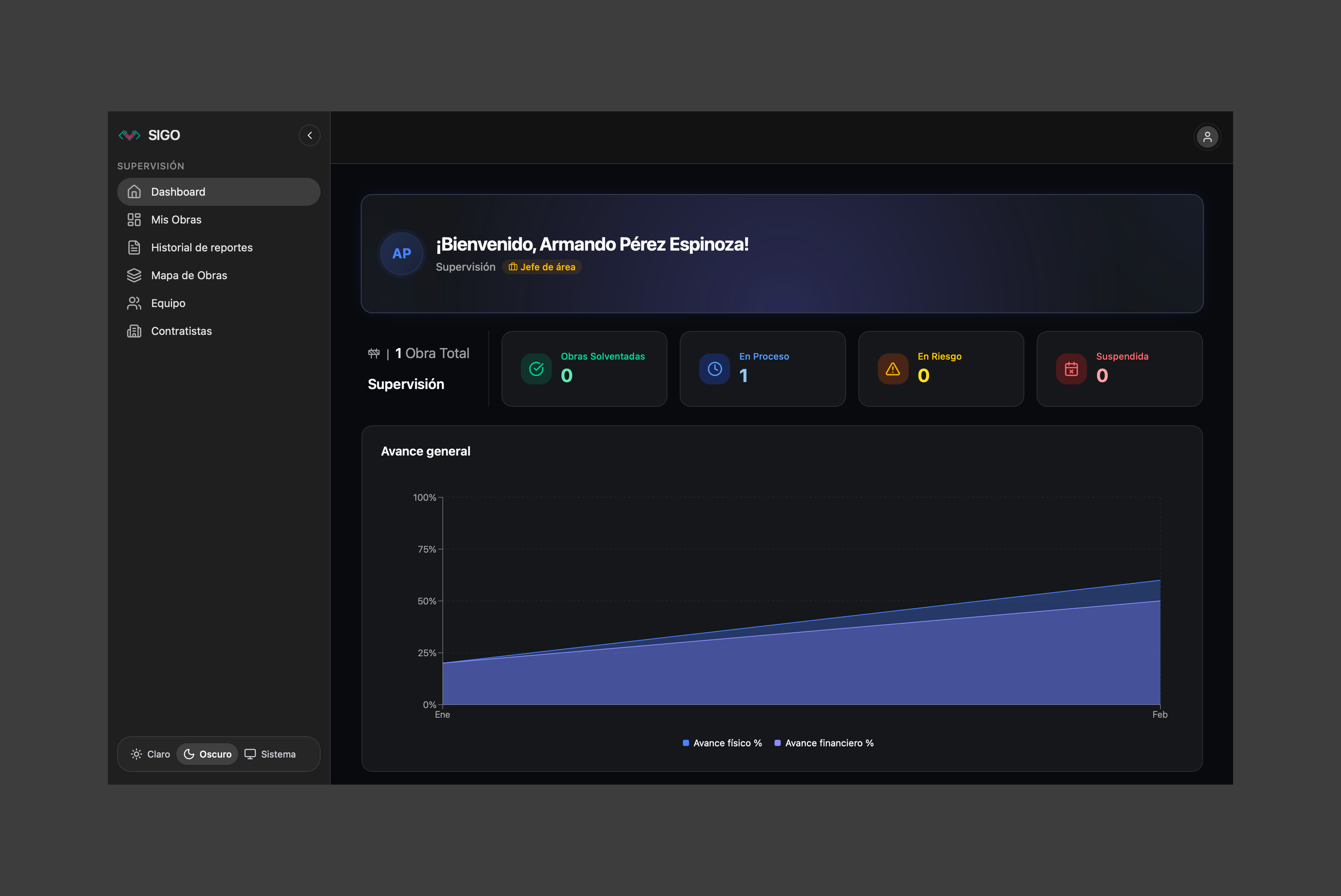Select the Oscuro theme option
Viewport: 1341px width, 896px height.
[x=207, y=754]
